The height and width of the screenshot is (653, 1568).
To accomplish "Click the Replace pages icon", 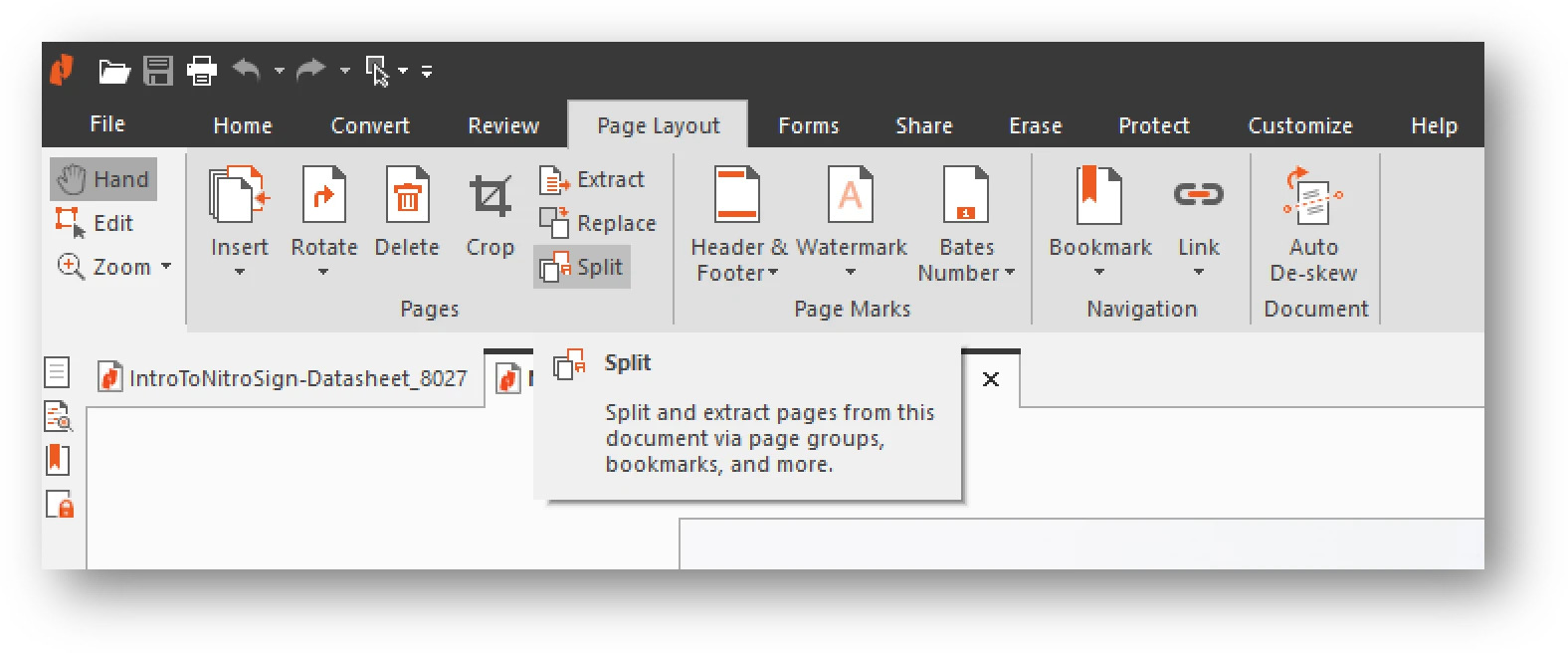I will tap(553, 223).
